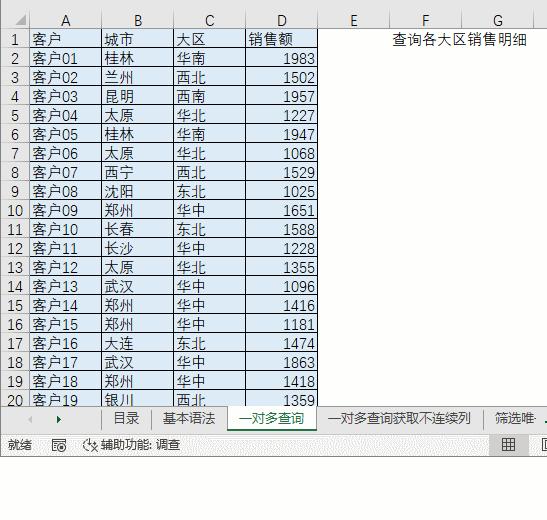Image resolution: width=547 pixels, height=520 pixels.
Task: Select city cell 长春
Action: tap(138, 229)
